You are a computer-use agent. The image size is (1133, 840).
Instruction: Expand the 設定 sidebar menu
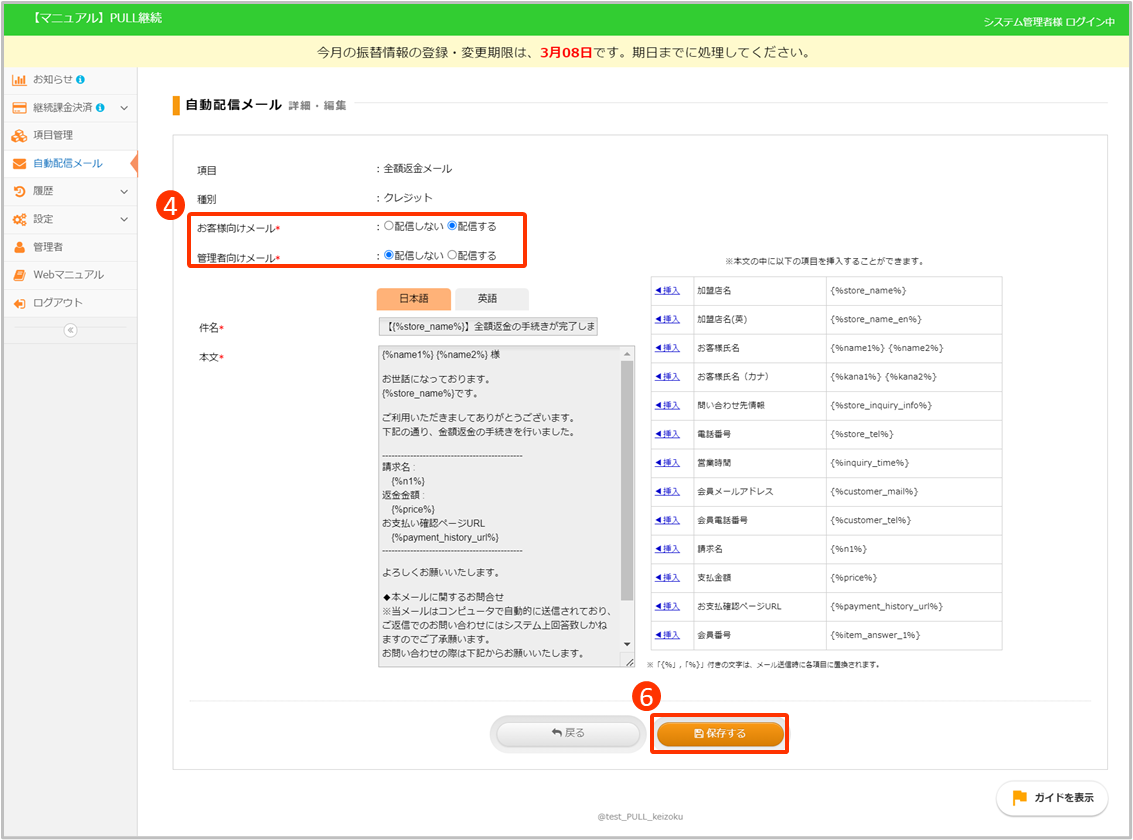pos(124,219)
